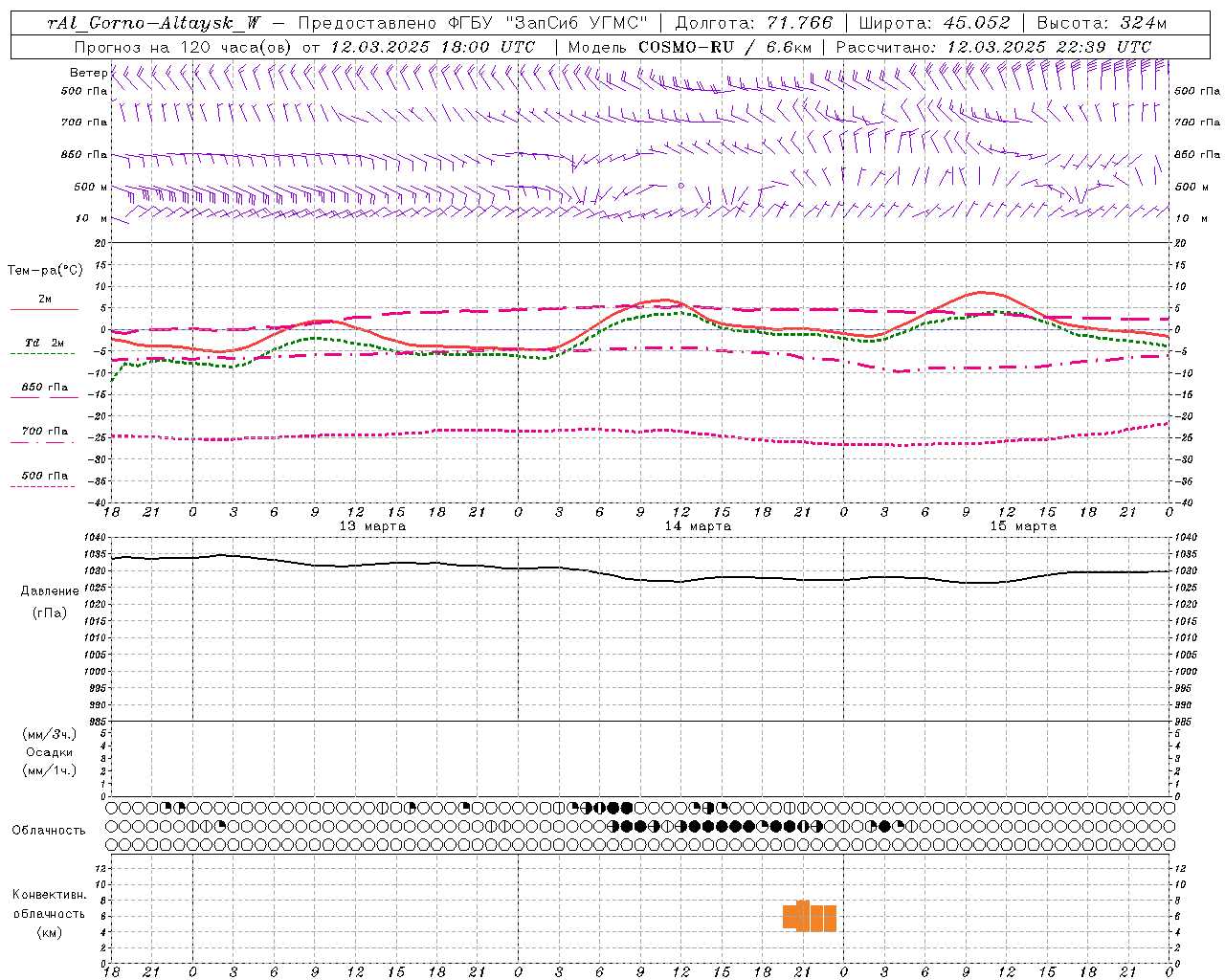The width and height of the screenshot is (1225, 980).
Task: Click the Конвективн. облачность panel label
Action: click(50, 904)
